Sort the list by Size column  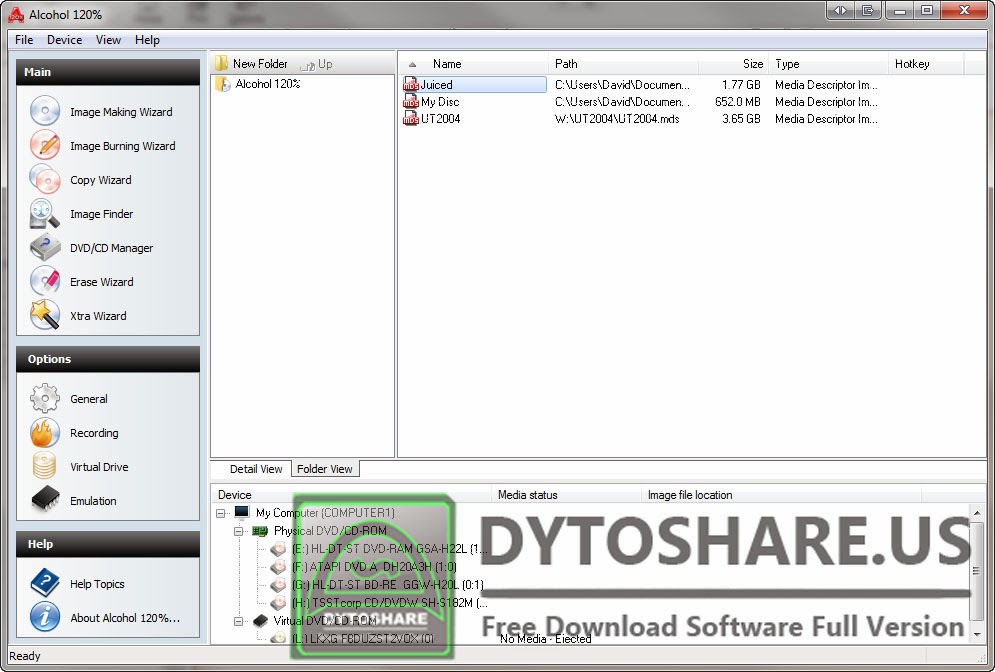tap(734, 64)
